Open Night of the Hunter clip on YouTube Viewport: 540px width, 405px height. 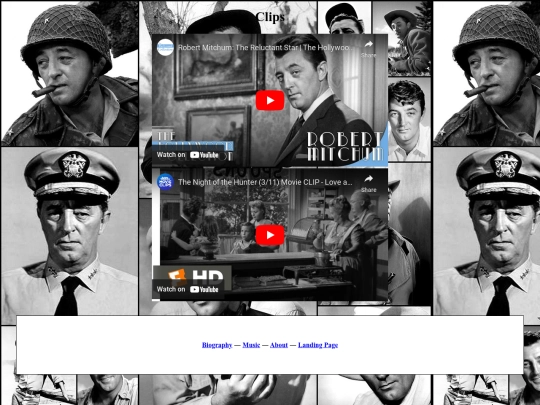point(188,289)
